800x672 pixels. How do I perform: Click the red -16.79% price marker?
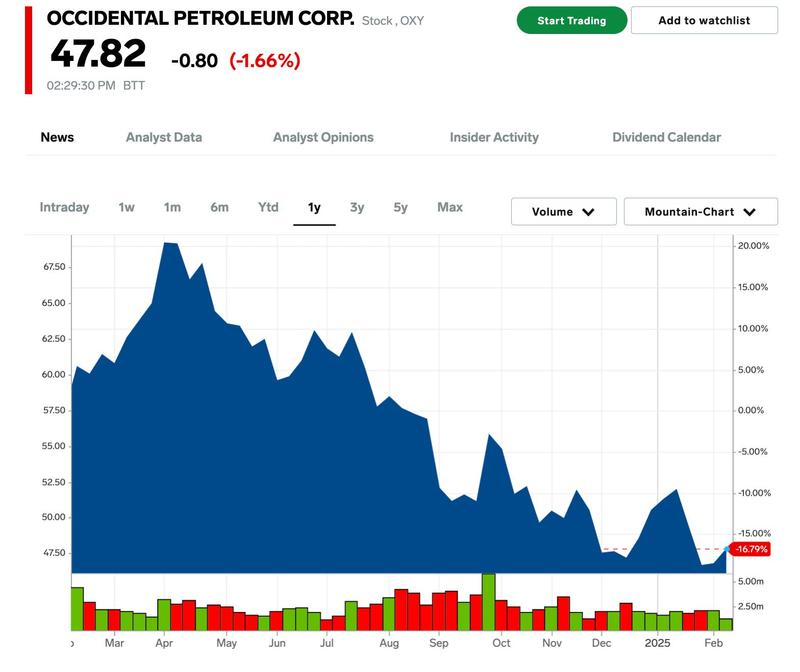point(750,549)
